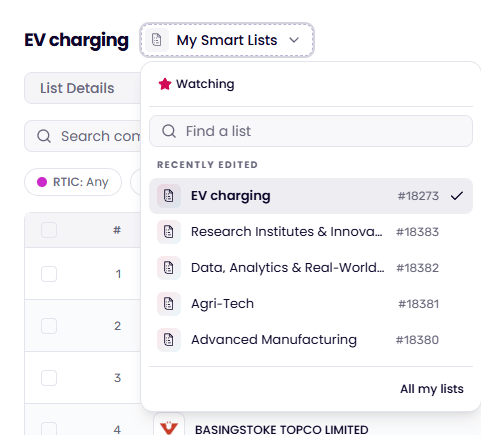The width and height of the screenshot is (481, 435).
Task: Click the purple dot in RTIC chip
Action: (42, 182)
